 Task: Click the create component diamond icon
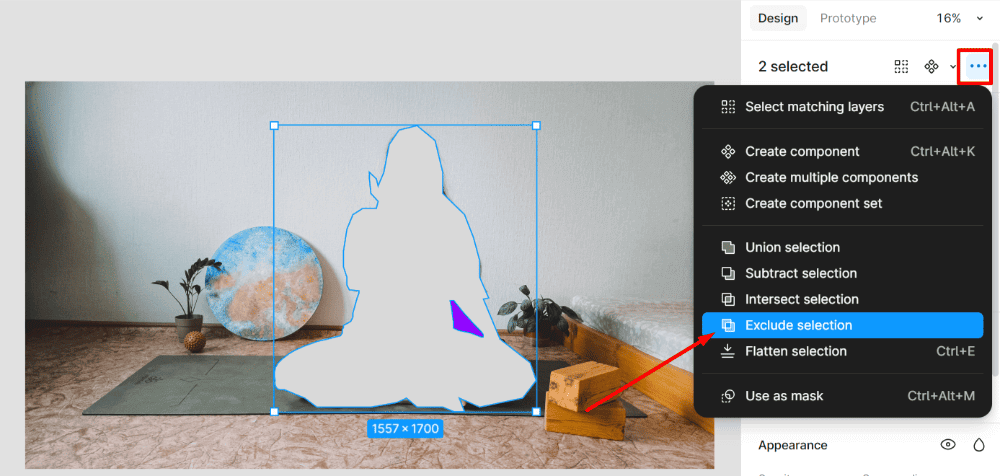click(x=932, y=66)
